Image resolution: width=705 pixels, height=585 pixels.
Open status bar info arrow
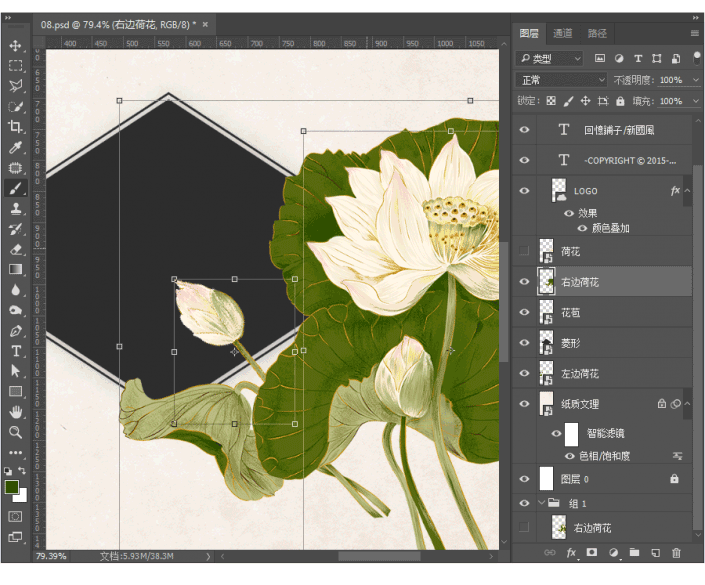click(208, 557)
